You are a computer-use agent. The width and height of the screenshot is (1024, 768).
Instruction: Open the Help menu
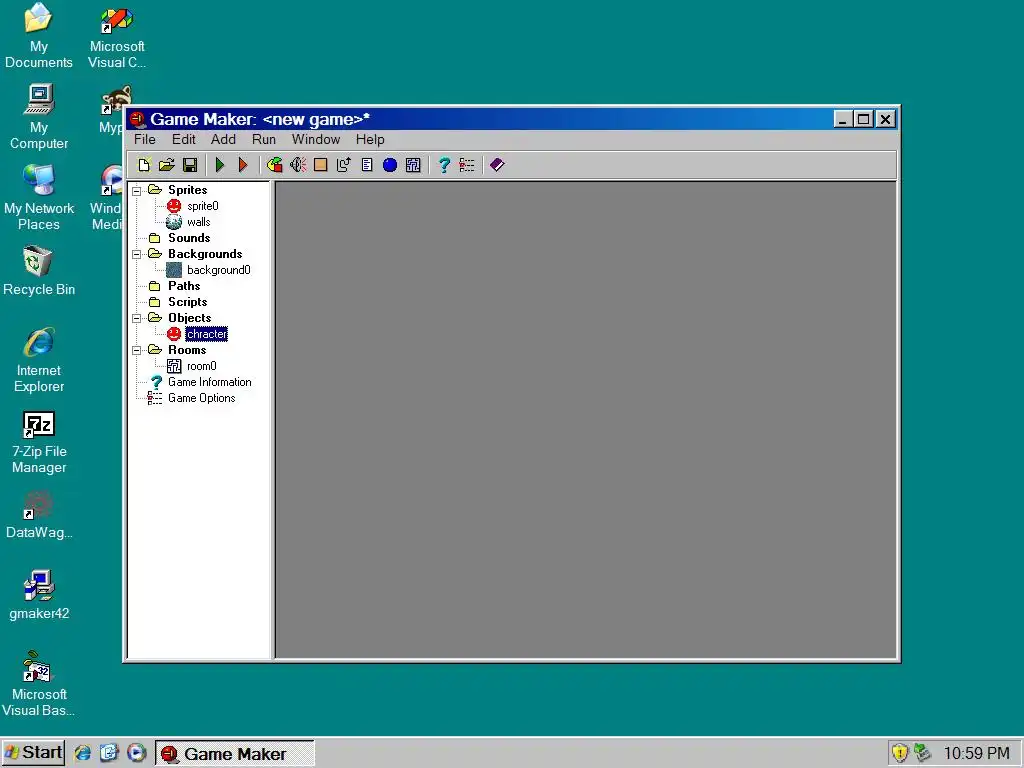click(370, 139)
